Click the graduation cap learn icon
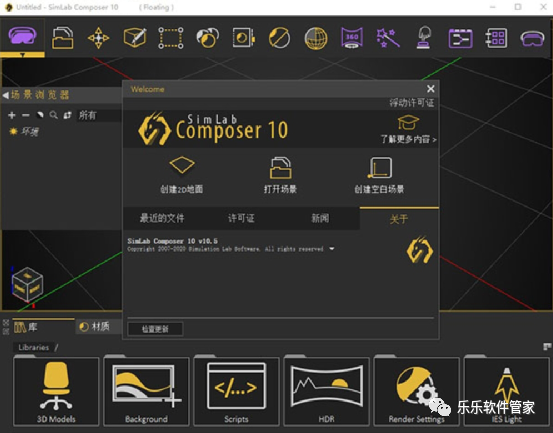The image size is (553, 433). (x=408, y=123)
